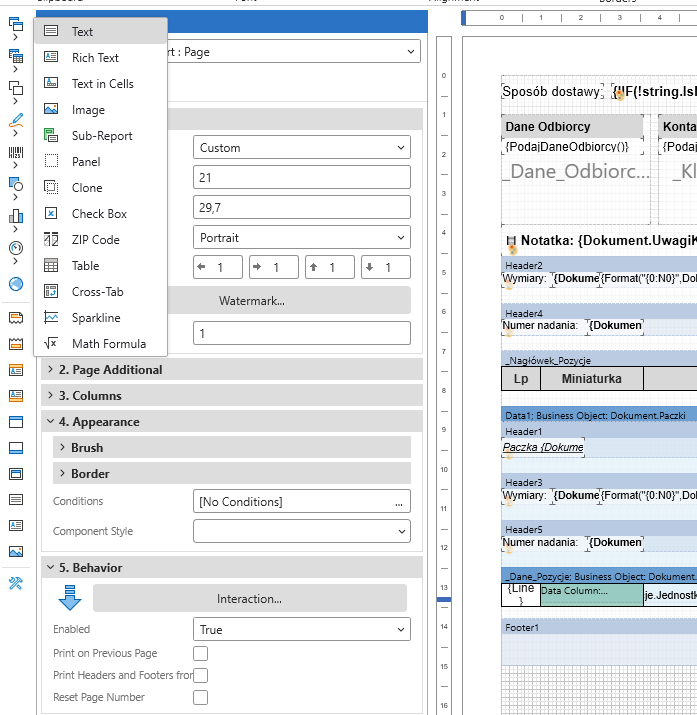Screen dimensions: 697x715
Task: Select the Barcode tool in left toolbar
Action: pos(15,153)
